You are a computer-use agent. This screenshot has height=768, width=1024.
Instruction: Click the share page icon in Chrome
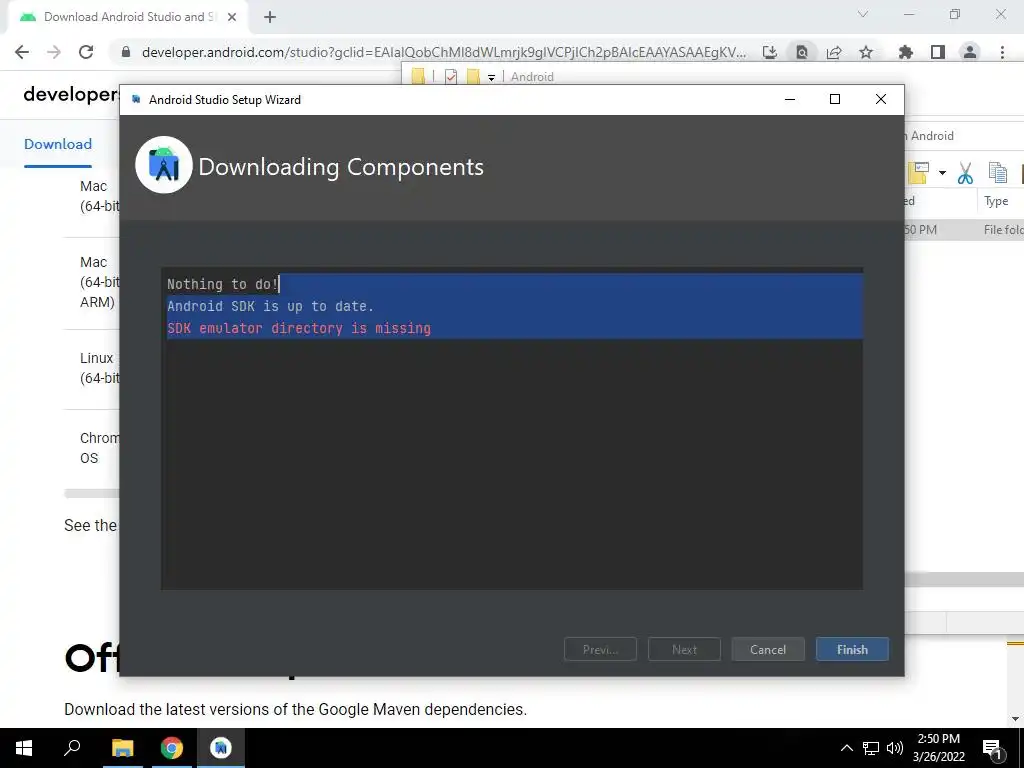(x=834, y=52)
